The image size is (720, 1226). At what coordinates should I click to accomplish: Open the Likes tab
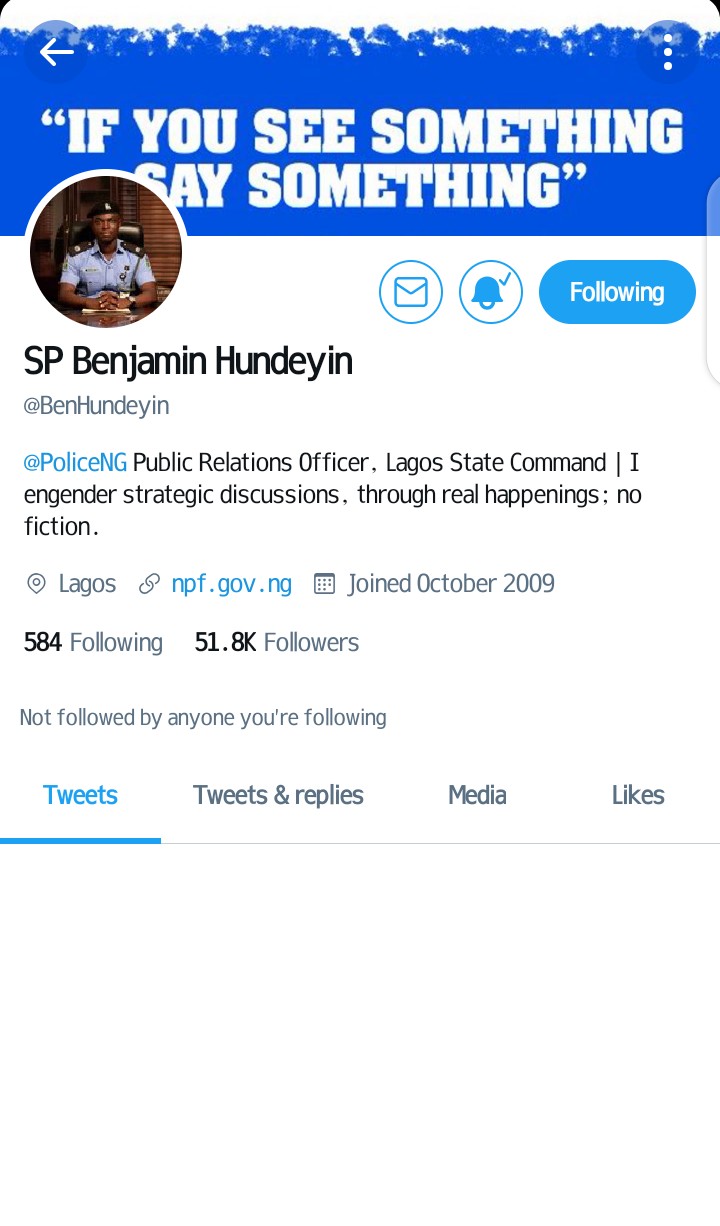pyautogui.click(x=638, y=796)
